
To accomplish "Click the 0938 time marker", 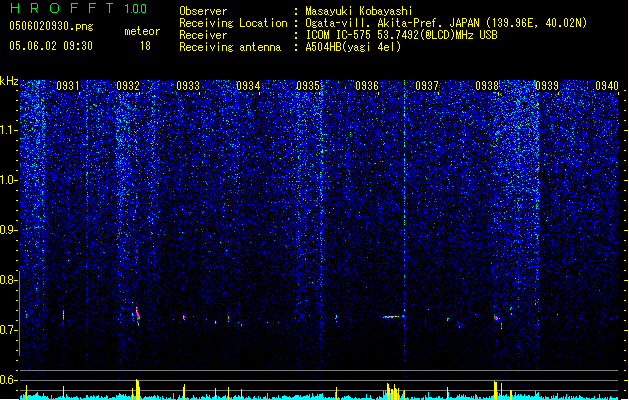I will [x=487, y=86].
